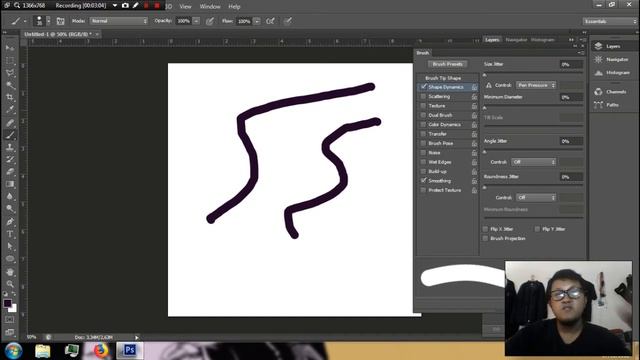Viewport: 640px width, 360px height.
Task: Select Brush Tip Shape option
Action: pos(443,78)
